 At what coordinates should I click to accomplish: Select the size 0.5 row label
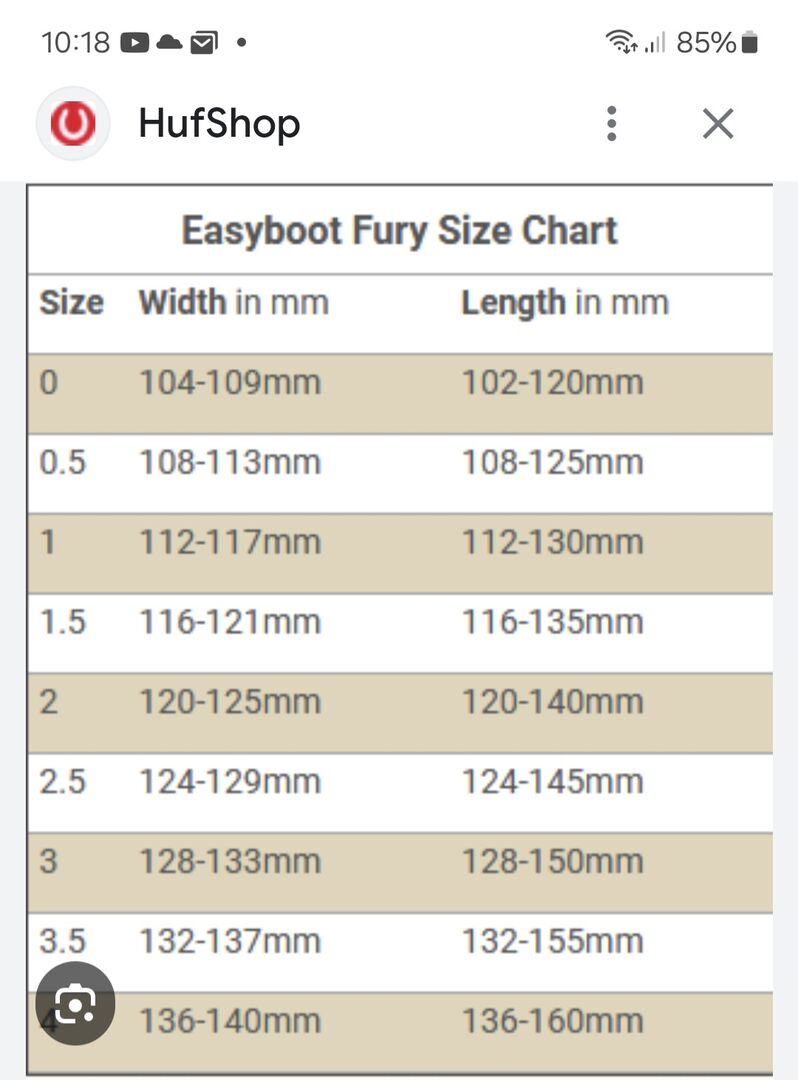coord(63,462)
